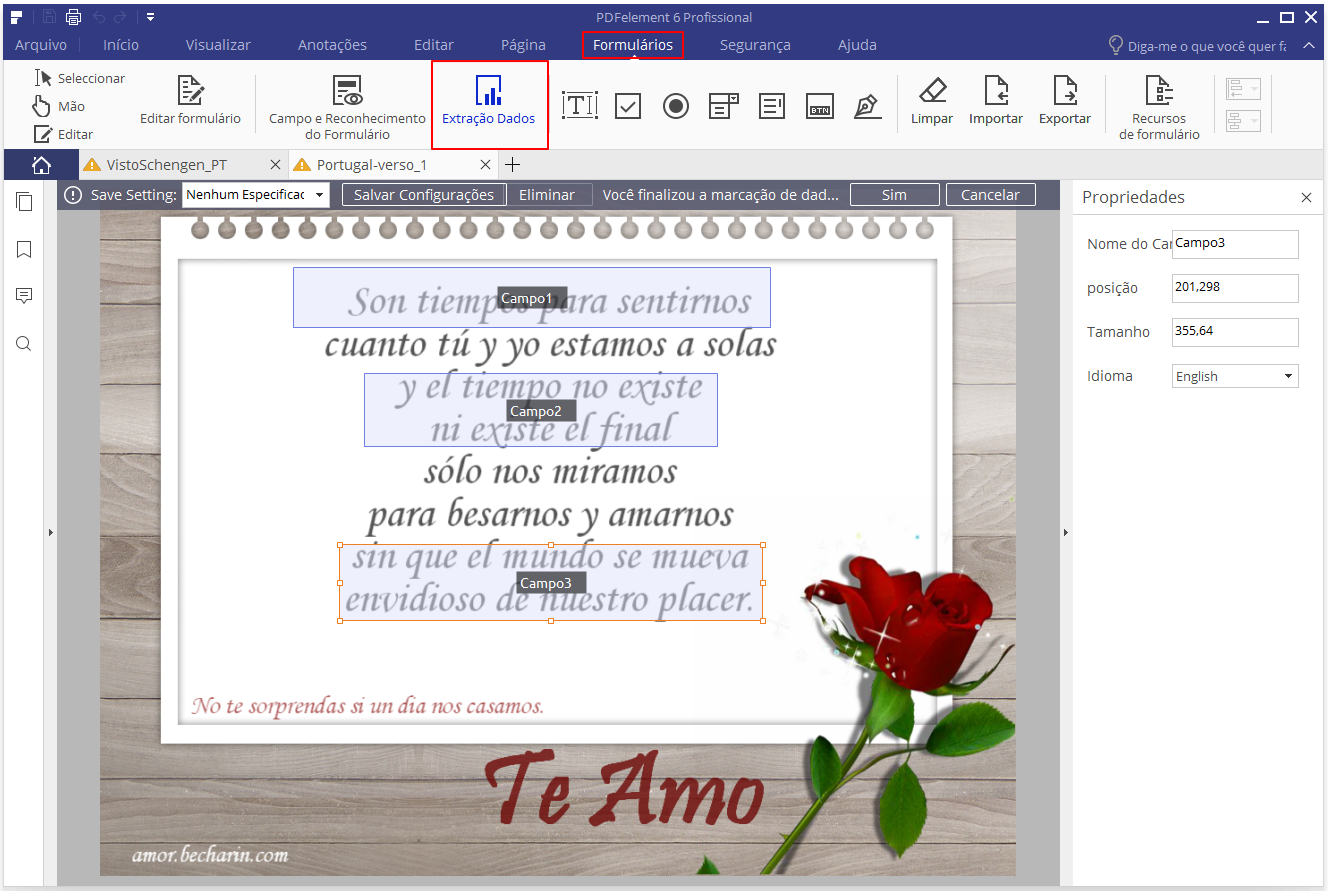The width and height of the screenshot is (1328, 891).
Task: Open the quick access customize dropdown
Action: (x=150, y=17)
